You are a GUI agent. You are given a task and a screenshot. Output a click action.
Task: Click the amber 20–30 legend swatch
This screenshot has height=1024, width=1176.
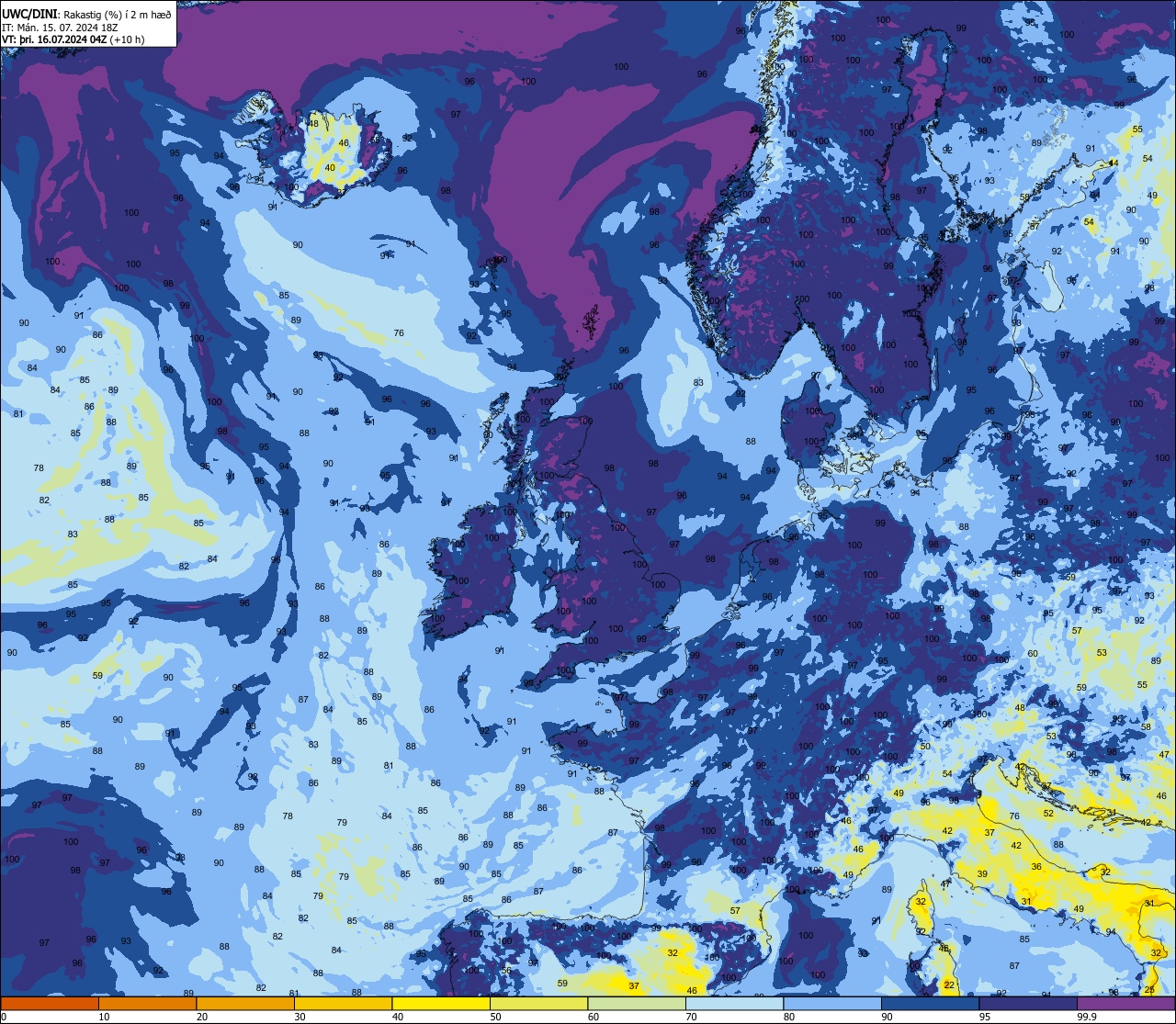click(245, 1003)
